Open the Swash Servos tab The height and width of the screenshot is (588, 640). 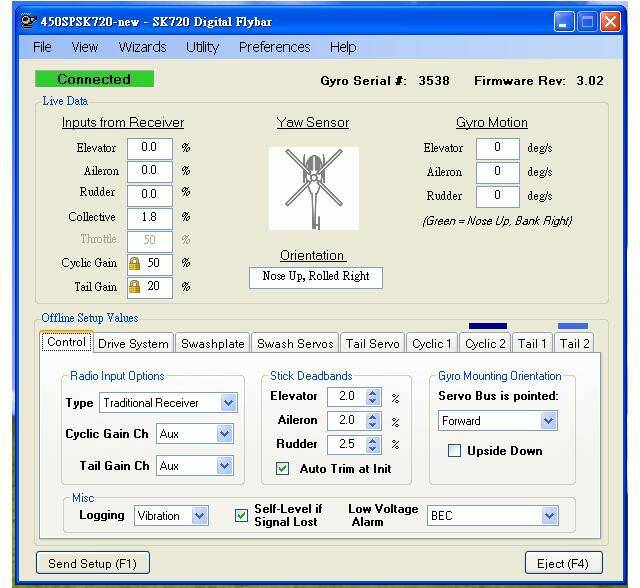pos(295,344)
